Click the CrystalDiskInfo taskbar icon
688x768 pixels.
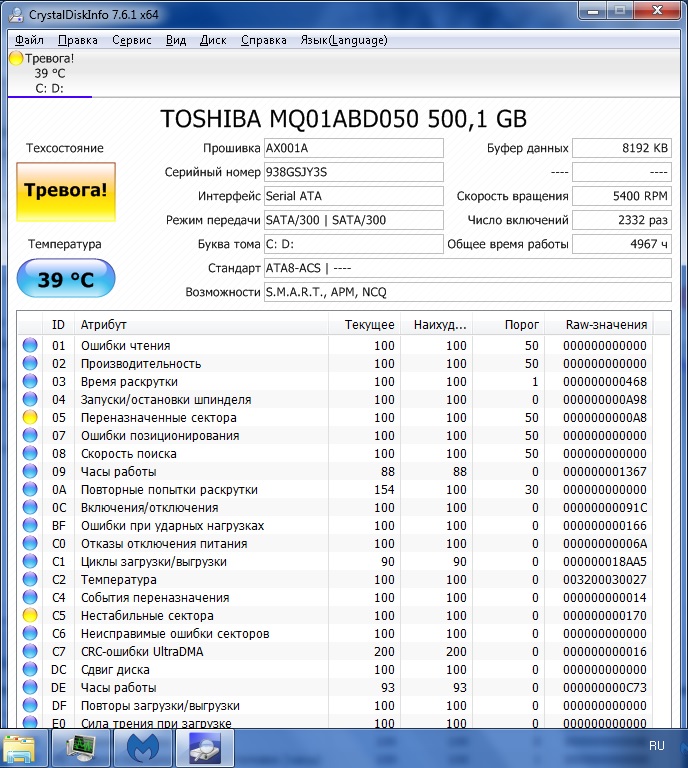coord(205,747)
